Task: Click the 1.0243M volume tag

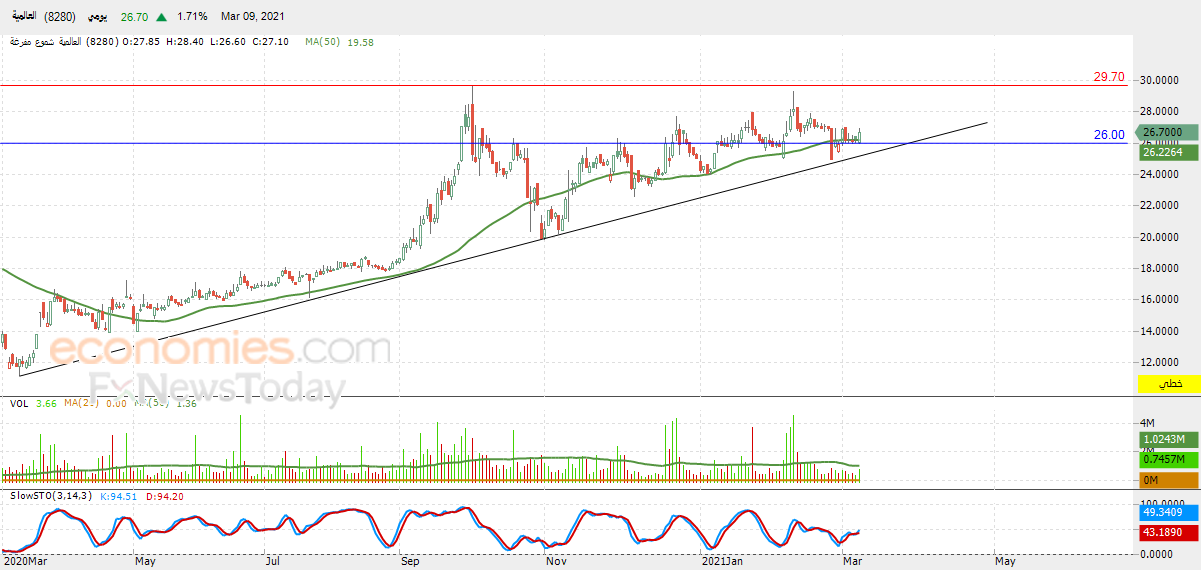Action: [x=1168, y=439]
